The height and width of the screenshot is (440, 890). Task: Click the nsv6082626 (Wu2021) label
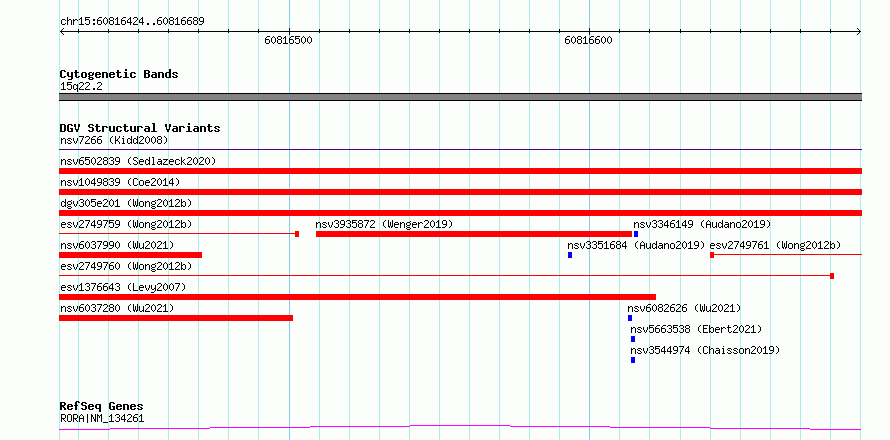(x=684, y=308)
